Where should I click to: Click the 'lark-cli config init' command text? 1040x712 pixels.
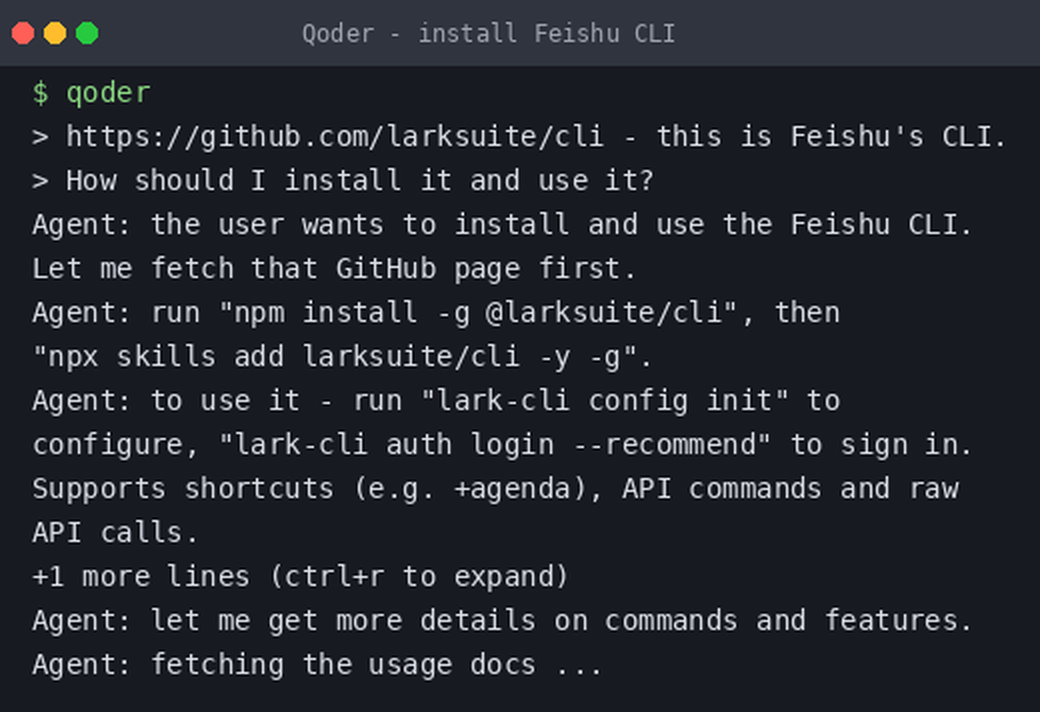605,401
